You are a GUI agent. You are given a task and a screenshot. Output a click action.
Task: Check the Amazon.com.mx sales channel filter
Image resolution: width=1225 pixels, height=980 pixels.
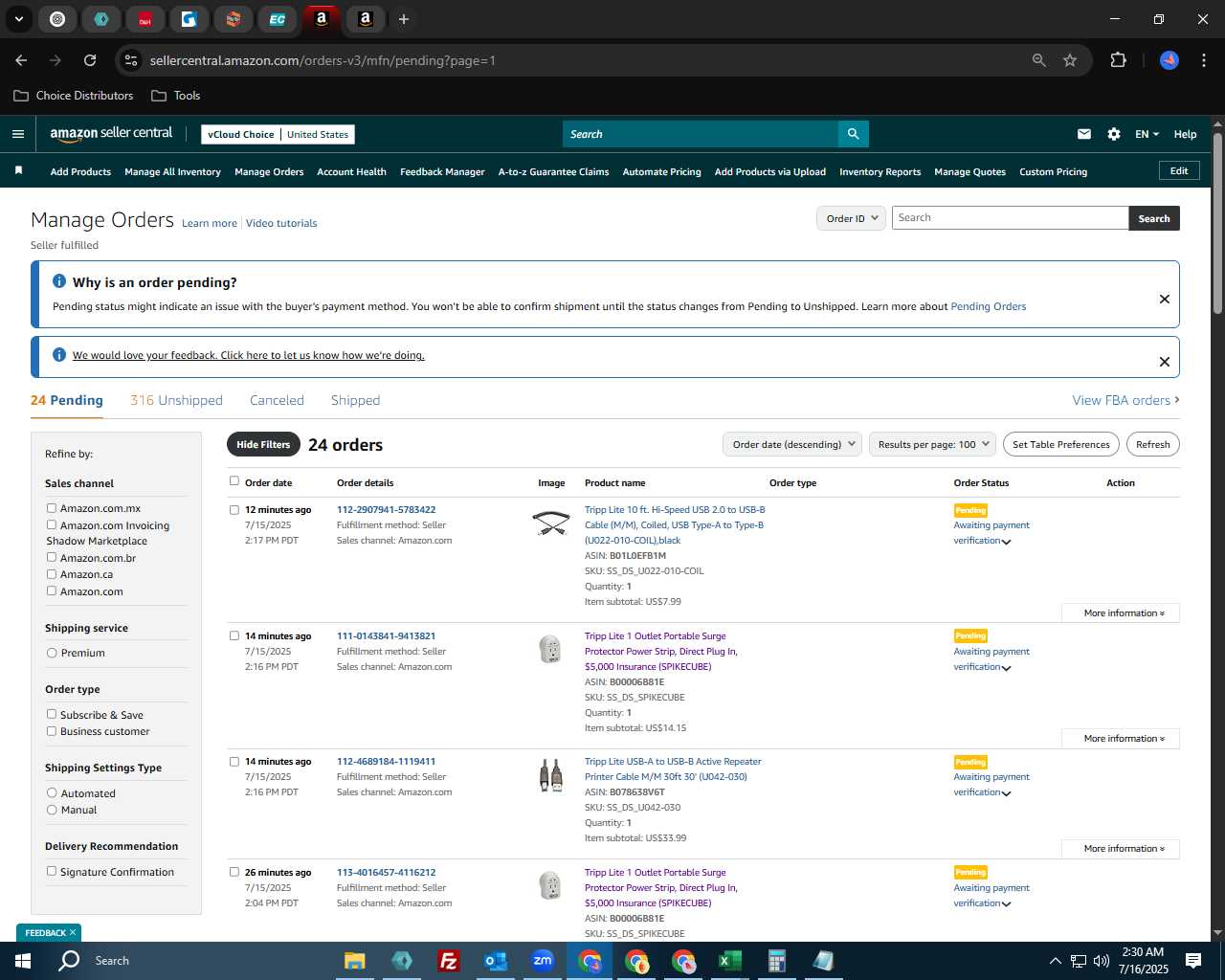[x=52, y=508]
